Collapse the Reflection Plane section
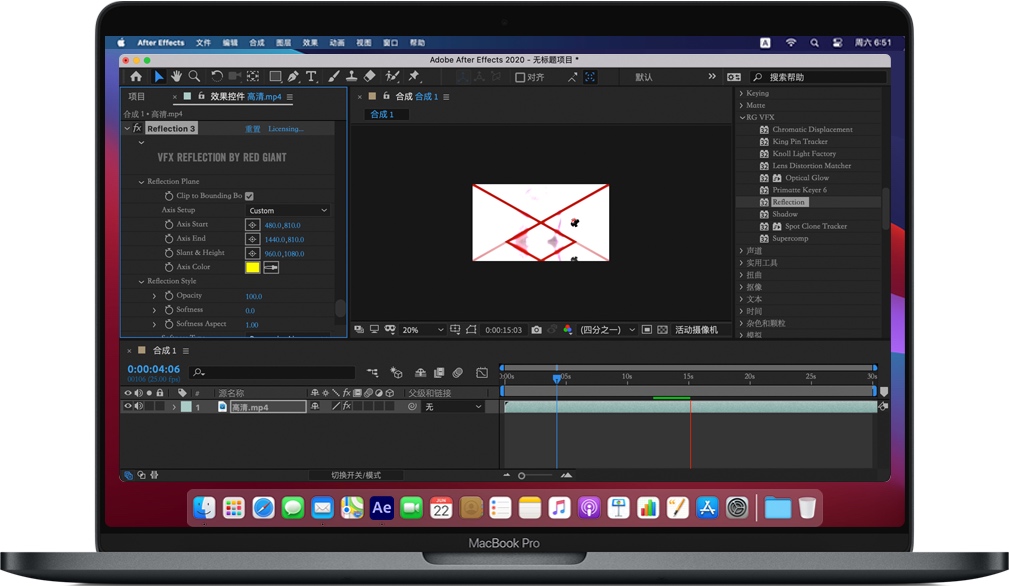This screenshot has height=586, width=1009. coord(143,181)
